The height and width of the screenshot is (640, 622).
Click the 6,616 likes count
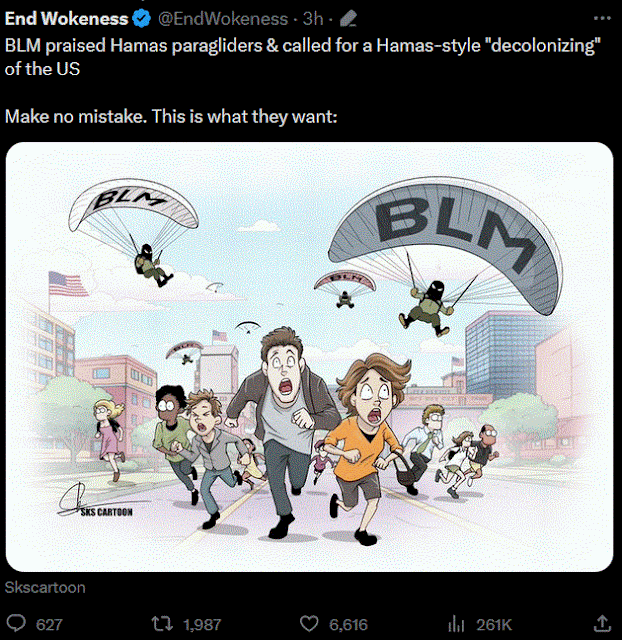click(348, 624)
